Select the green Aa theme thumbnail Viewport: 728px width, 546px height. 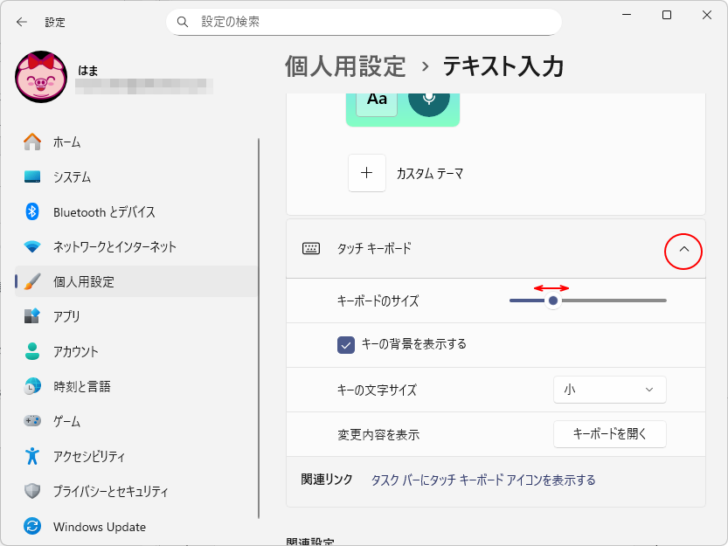click(403, 109)
